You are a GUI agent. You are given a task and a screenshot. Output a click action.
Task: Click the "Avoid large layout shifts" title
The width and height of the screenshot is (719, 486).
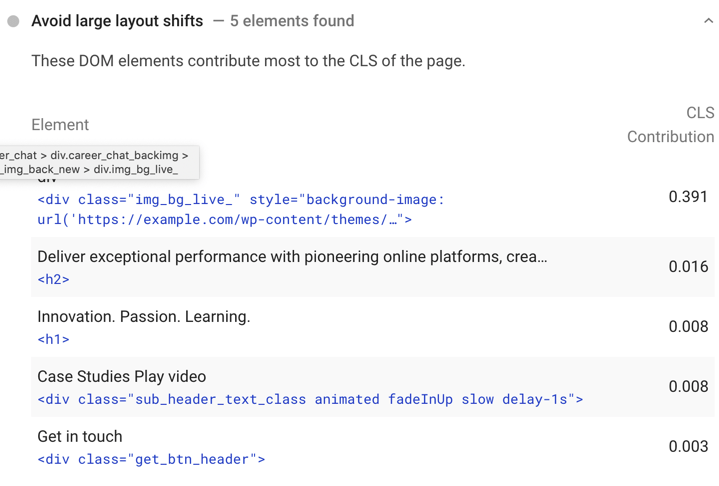(x=117, y=21)
